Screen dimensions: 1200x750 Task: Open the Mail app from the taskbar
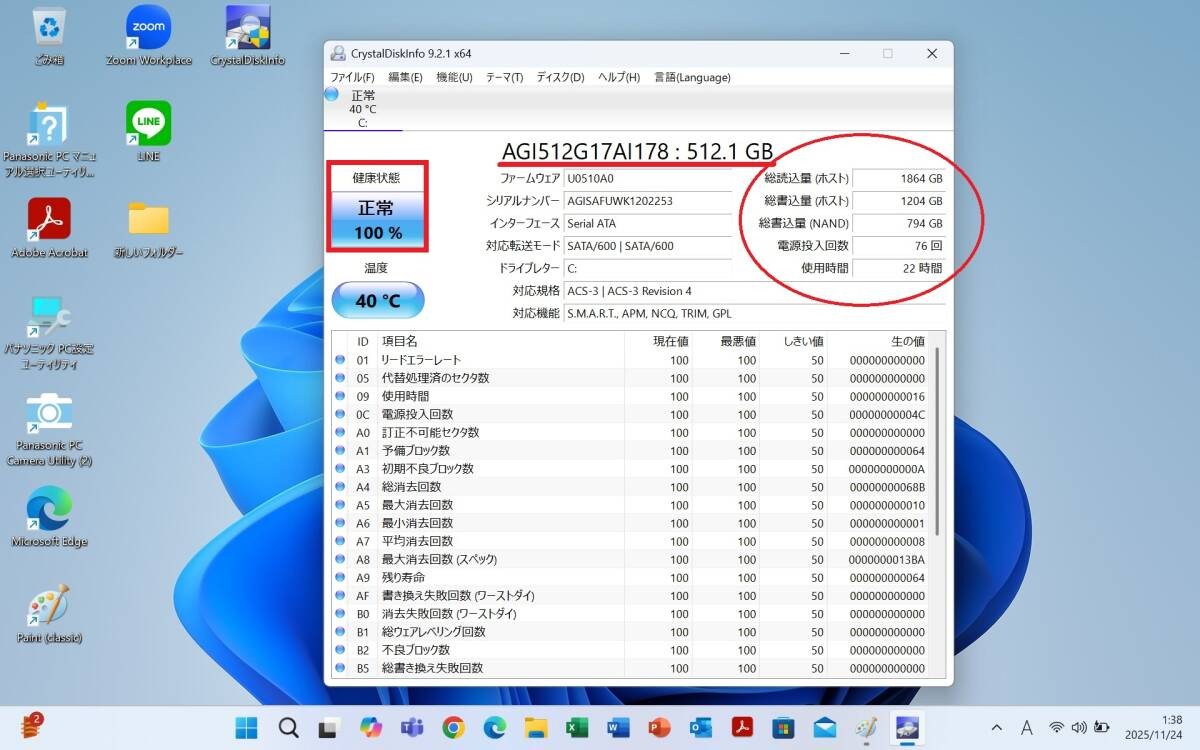(824, 728)
